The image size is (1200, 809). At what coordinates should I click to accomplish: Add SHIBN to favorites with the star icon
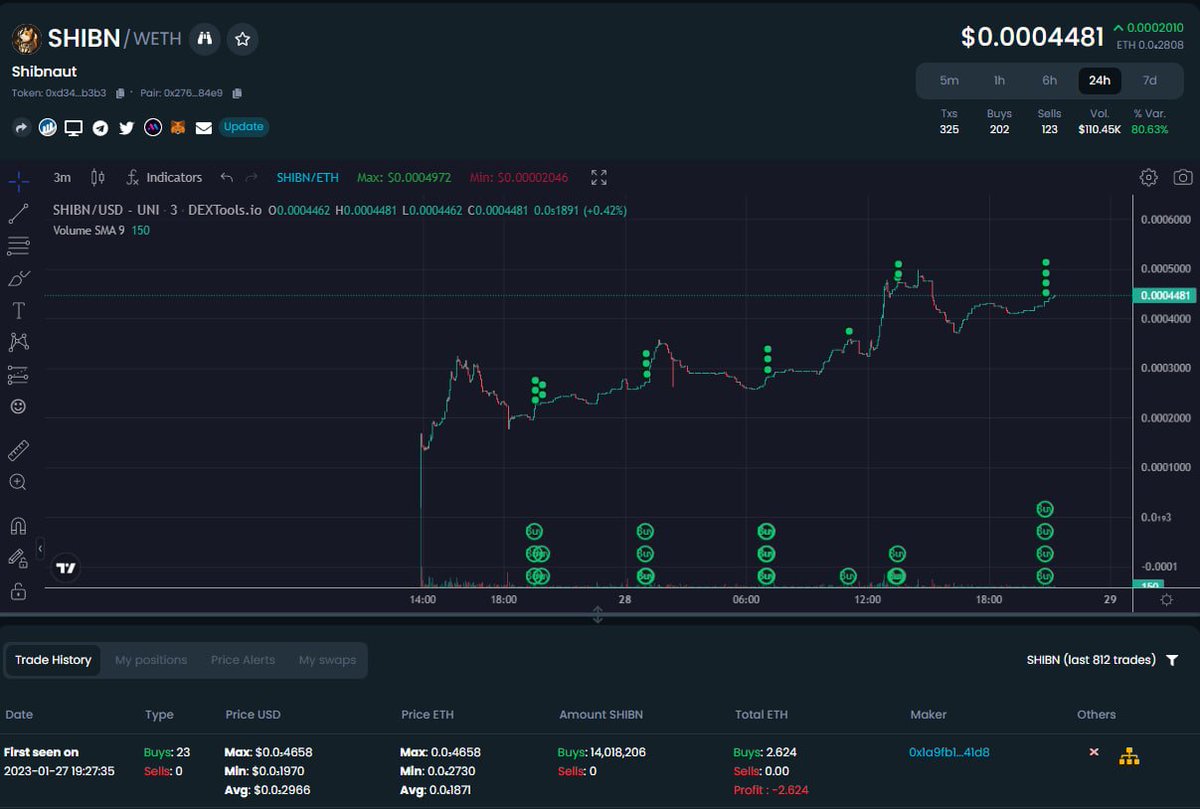tap(242, 39)
